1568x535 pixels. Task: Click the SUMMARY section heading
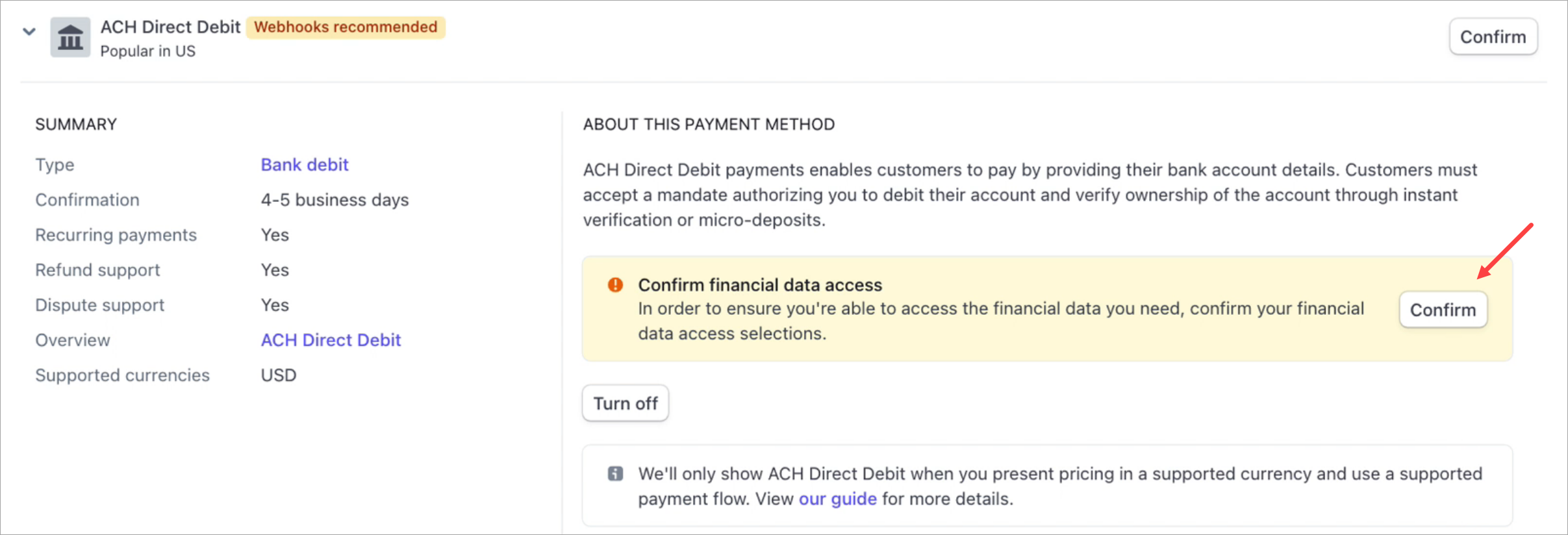76,124
